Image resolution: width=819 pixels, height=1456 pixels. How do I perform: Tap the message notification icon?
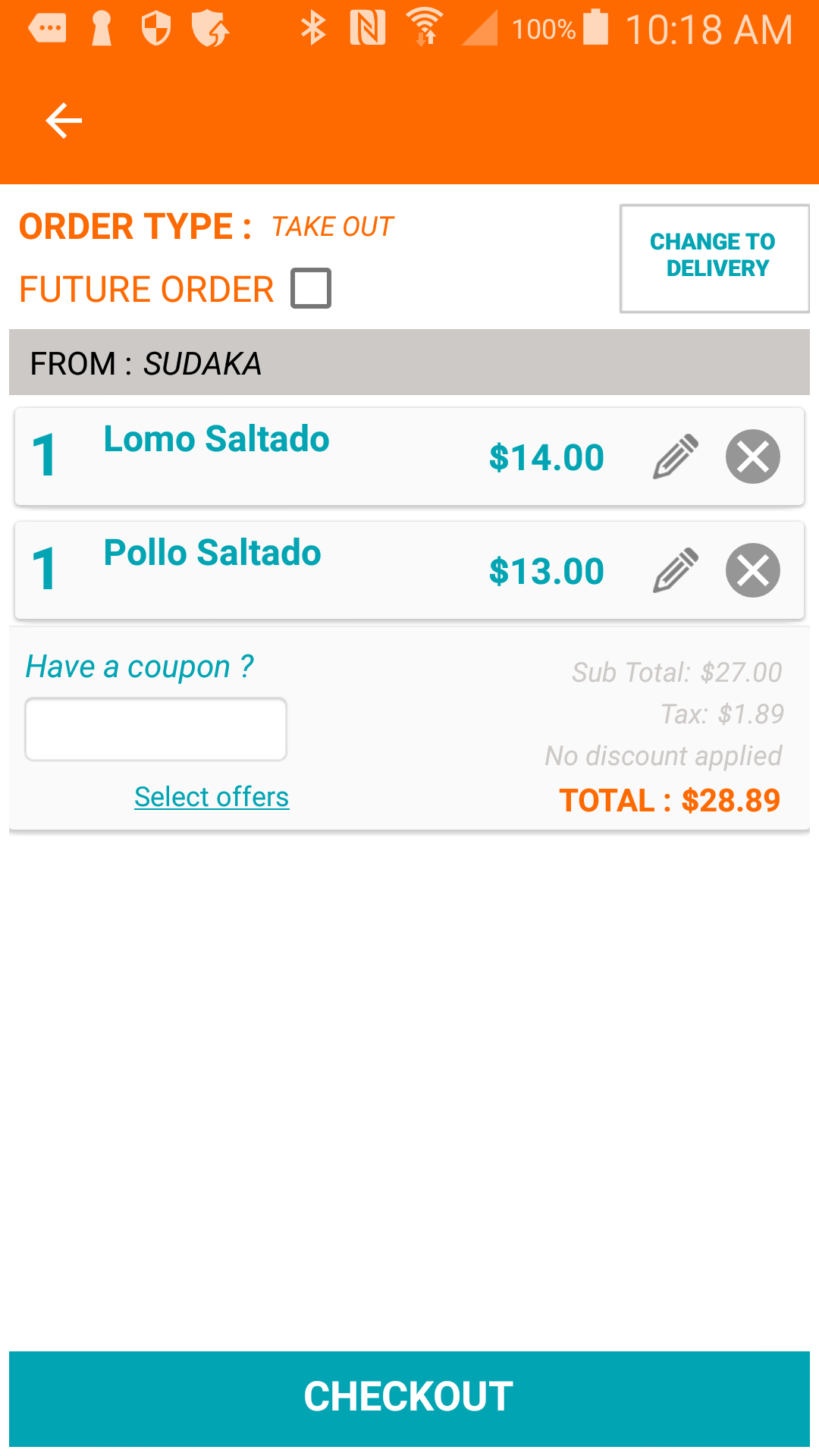(x=47, y=29)
